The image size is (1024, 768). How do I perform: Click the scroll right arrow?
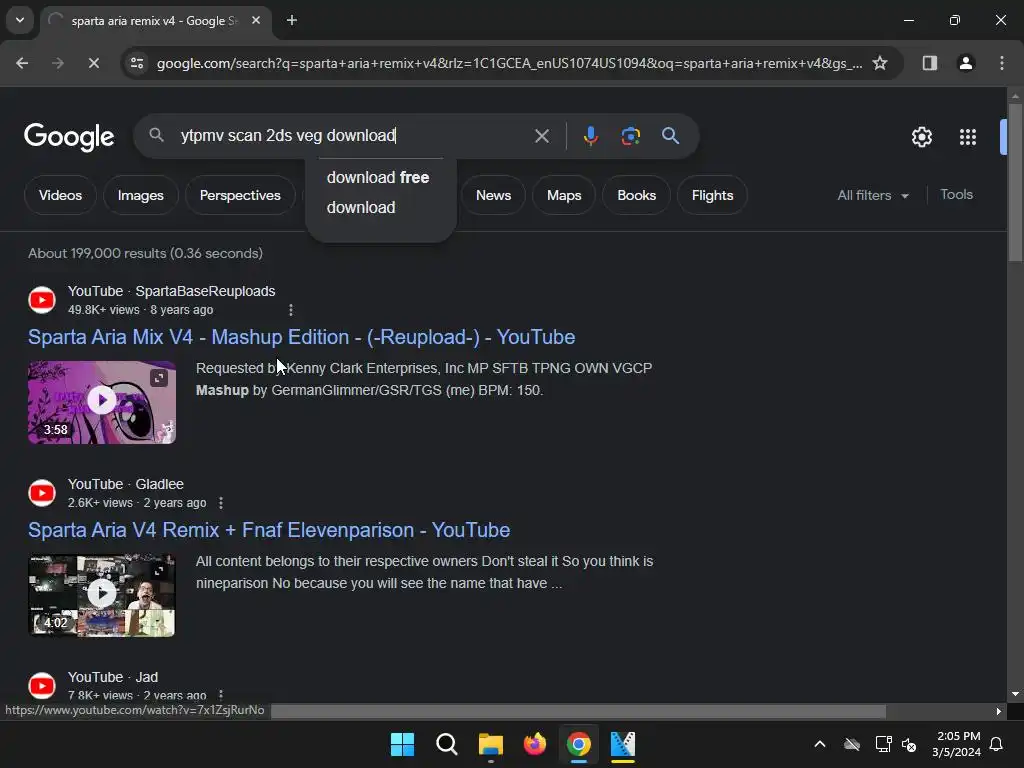(x=999, y=711)
